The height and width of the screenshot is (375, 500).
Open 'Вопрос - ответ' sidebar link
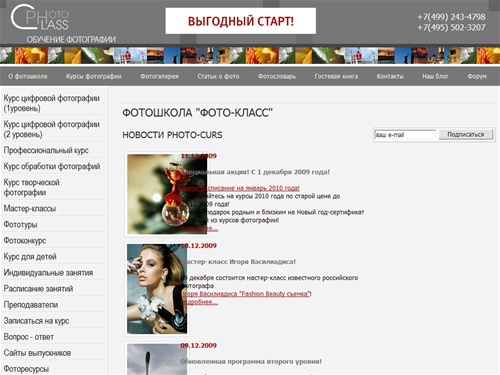(29, 337)
